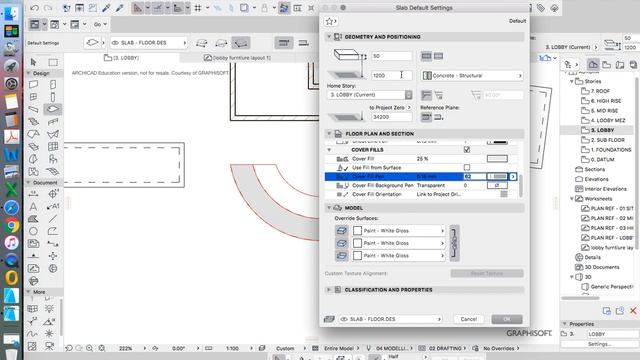This screenshot has height=360, width=640.
Task: Click Settings button in Properties panel
Action: (x=599, y=344)
